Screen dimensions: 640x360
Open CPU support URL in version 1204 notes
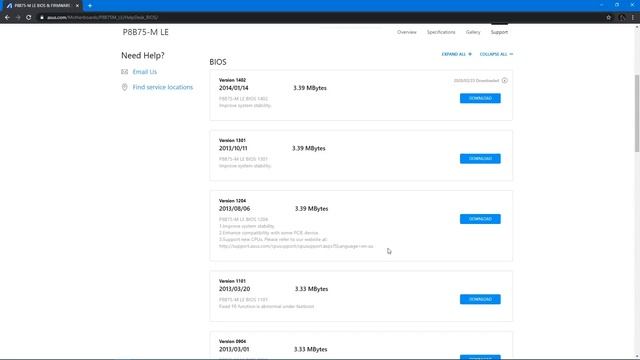296,247
